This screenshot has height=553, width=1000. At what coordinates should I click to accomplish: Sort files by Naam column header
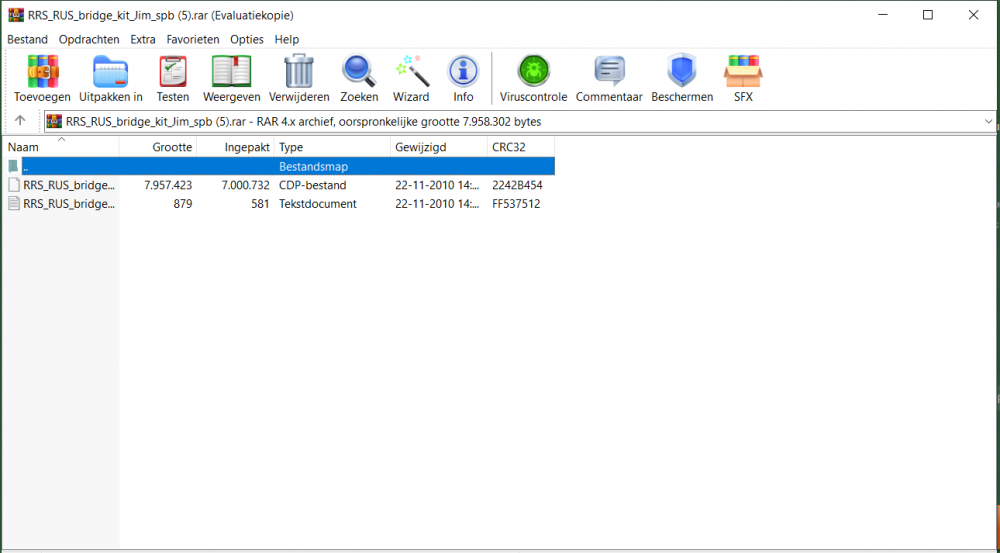coord(60,147)
